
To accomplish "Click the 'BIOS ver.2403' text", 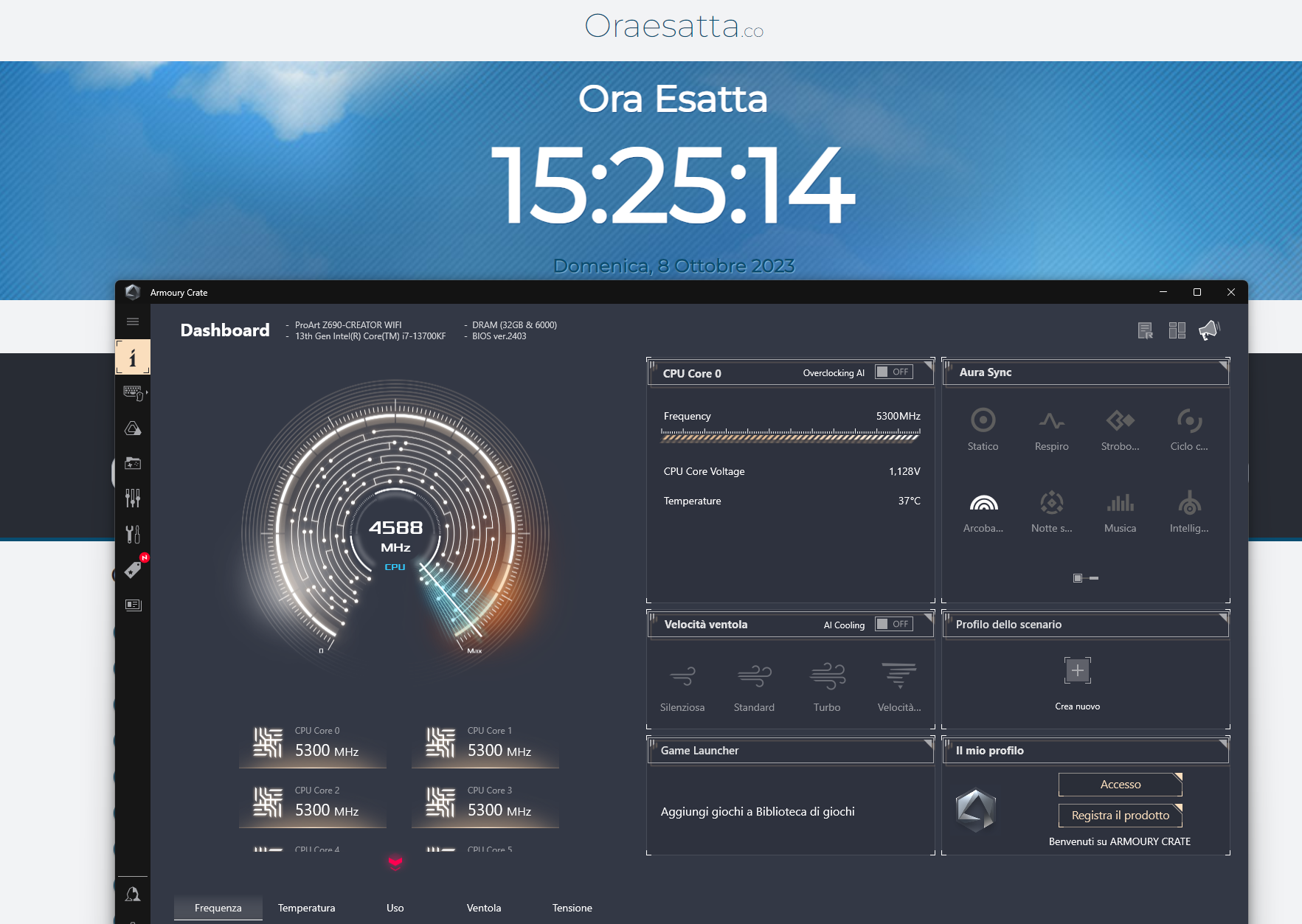I will [499, 336].
